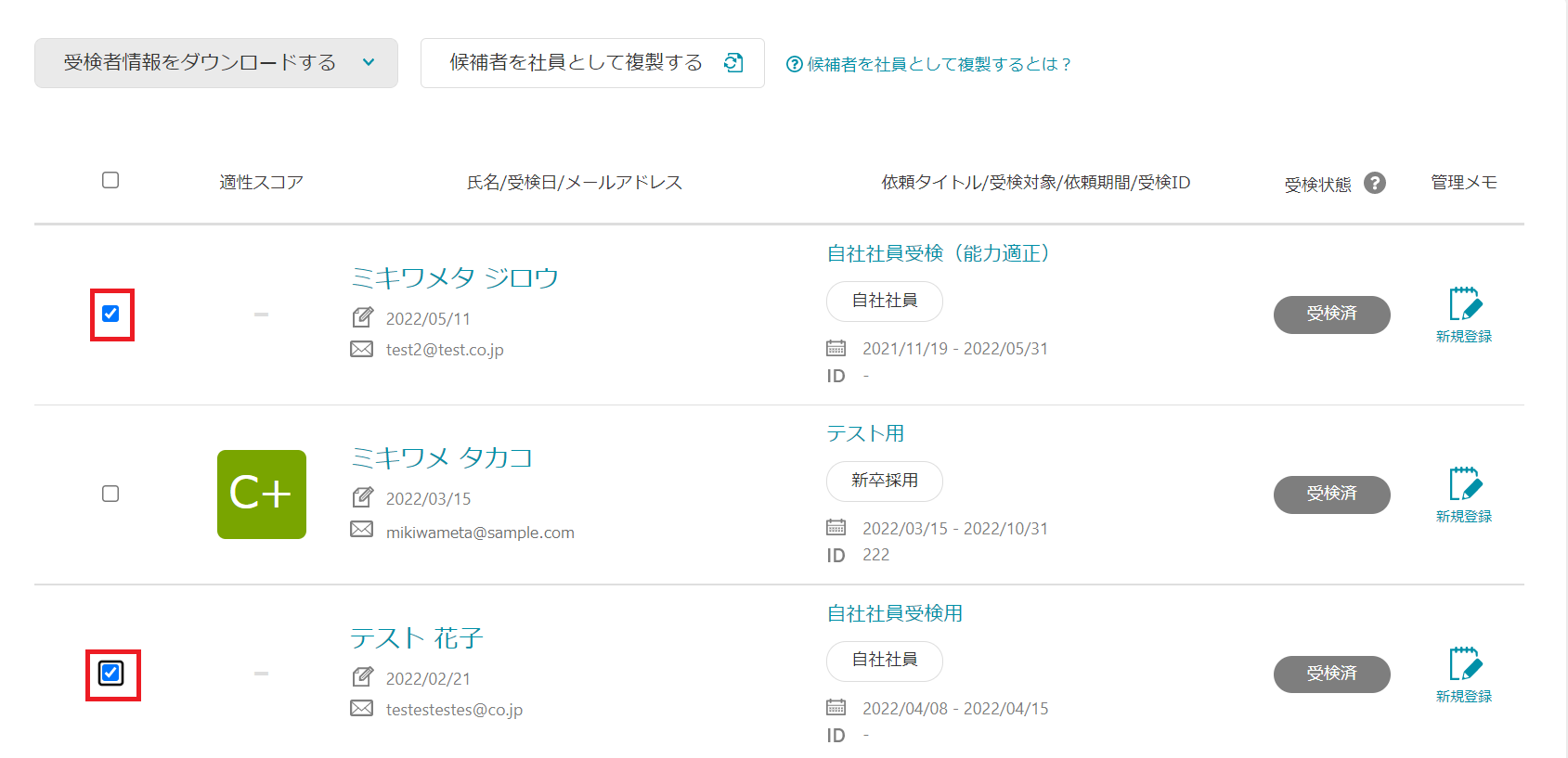Click the 受検状態 help question mark icon
Viewport: 1568px width, 758px height.
tap(1375, 183)
